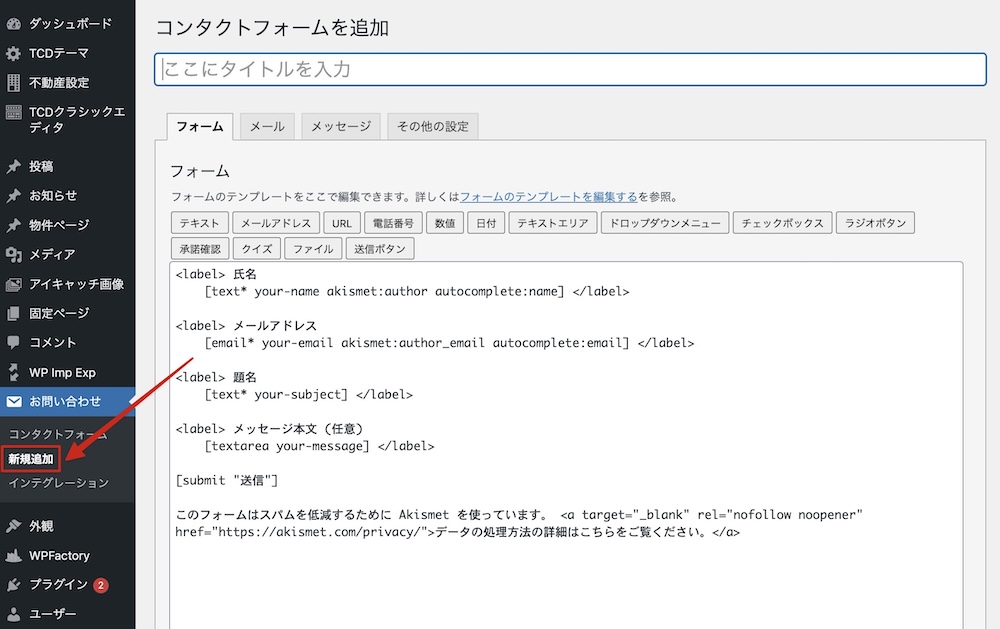Insert a 承諾確認 tag

(x=200, y=248)
